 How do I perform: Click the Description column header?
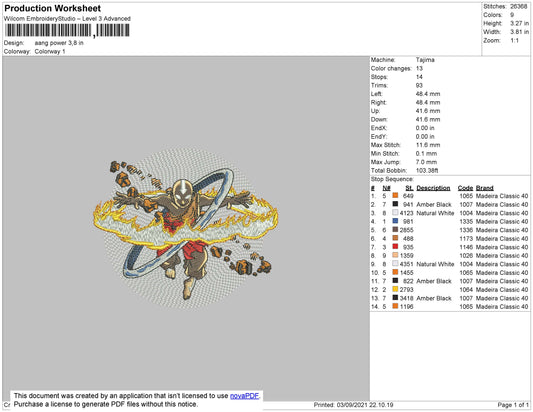coord(433,188)
